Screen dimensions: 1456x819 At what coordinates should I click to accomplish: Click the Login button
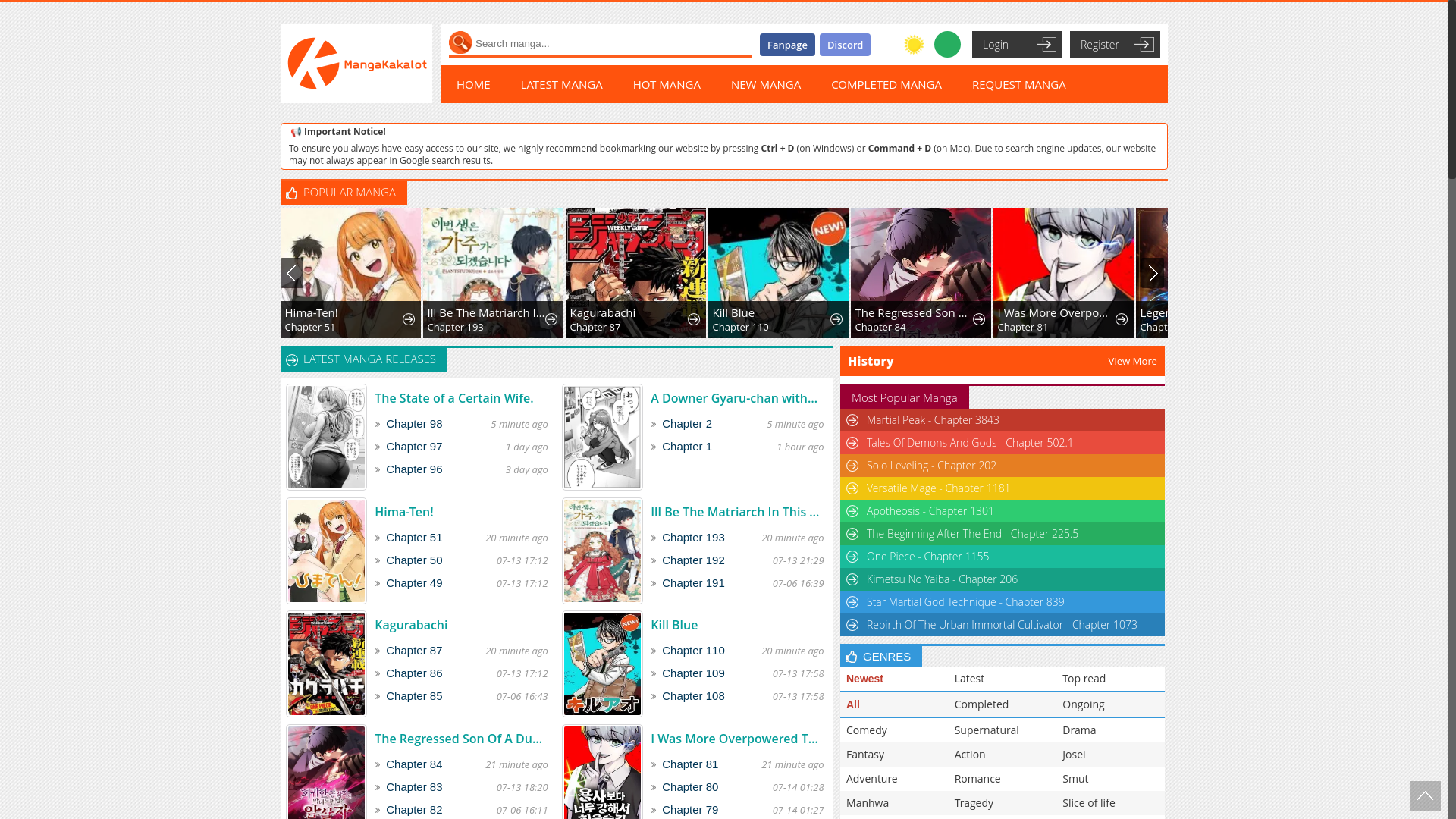(1017, 45)
